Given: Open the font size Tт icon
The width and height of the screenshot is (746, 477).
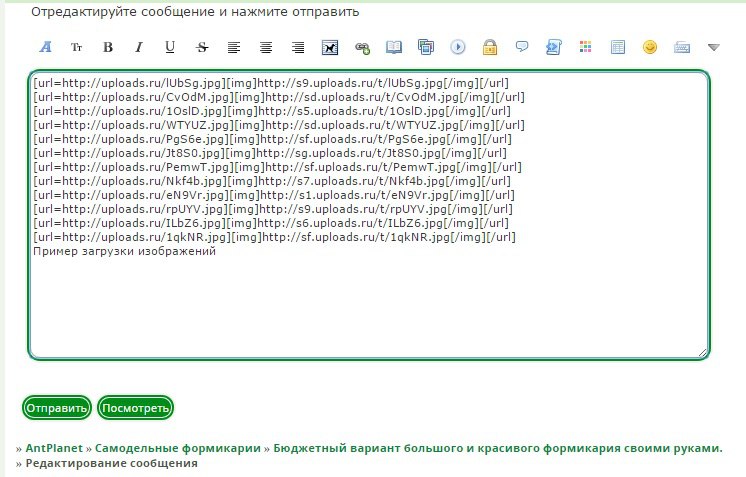Looking at the screenshot, I should 76,47.
